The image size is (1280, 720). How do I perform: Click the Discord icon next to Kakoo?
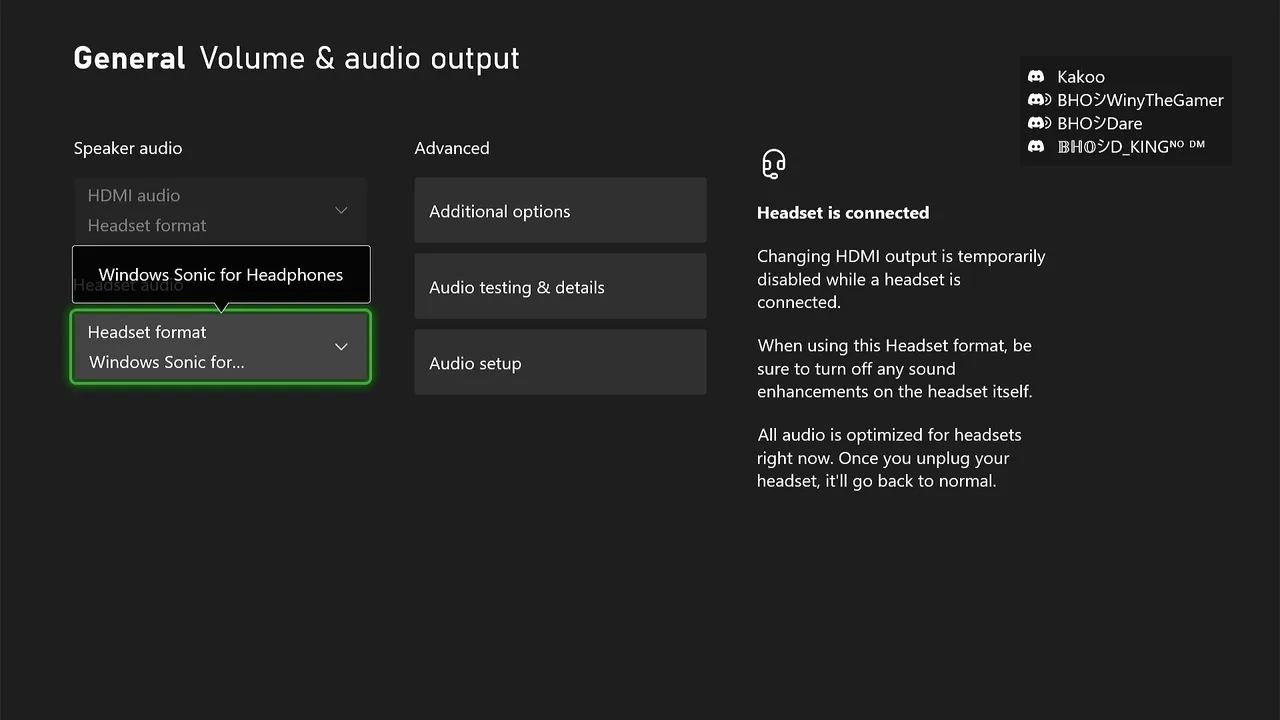pyautogui.click(x=1036, y=77)
